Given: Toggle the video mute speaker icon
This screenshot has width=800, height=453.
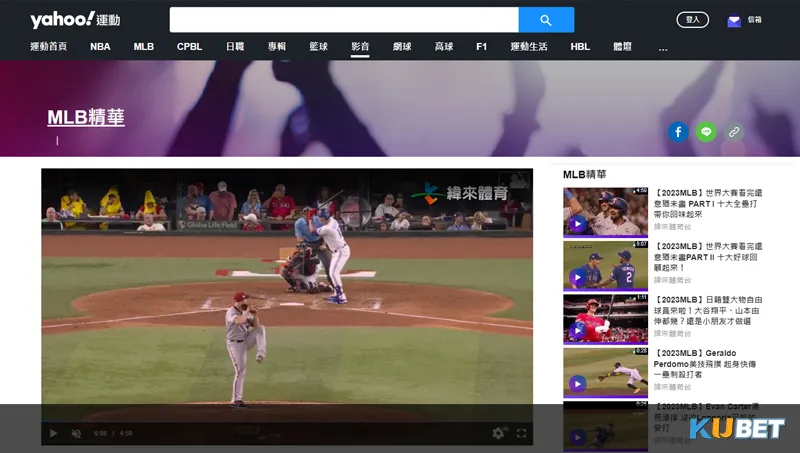Looking at the screenshot, I should [76, 433].
